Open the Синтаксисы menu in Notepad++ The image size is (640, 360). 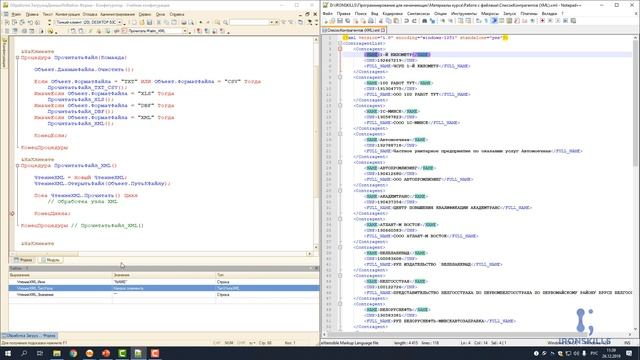pyautogui.click(x=418, y=13)
